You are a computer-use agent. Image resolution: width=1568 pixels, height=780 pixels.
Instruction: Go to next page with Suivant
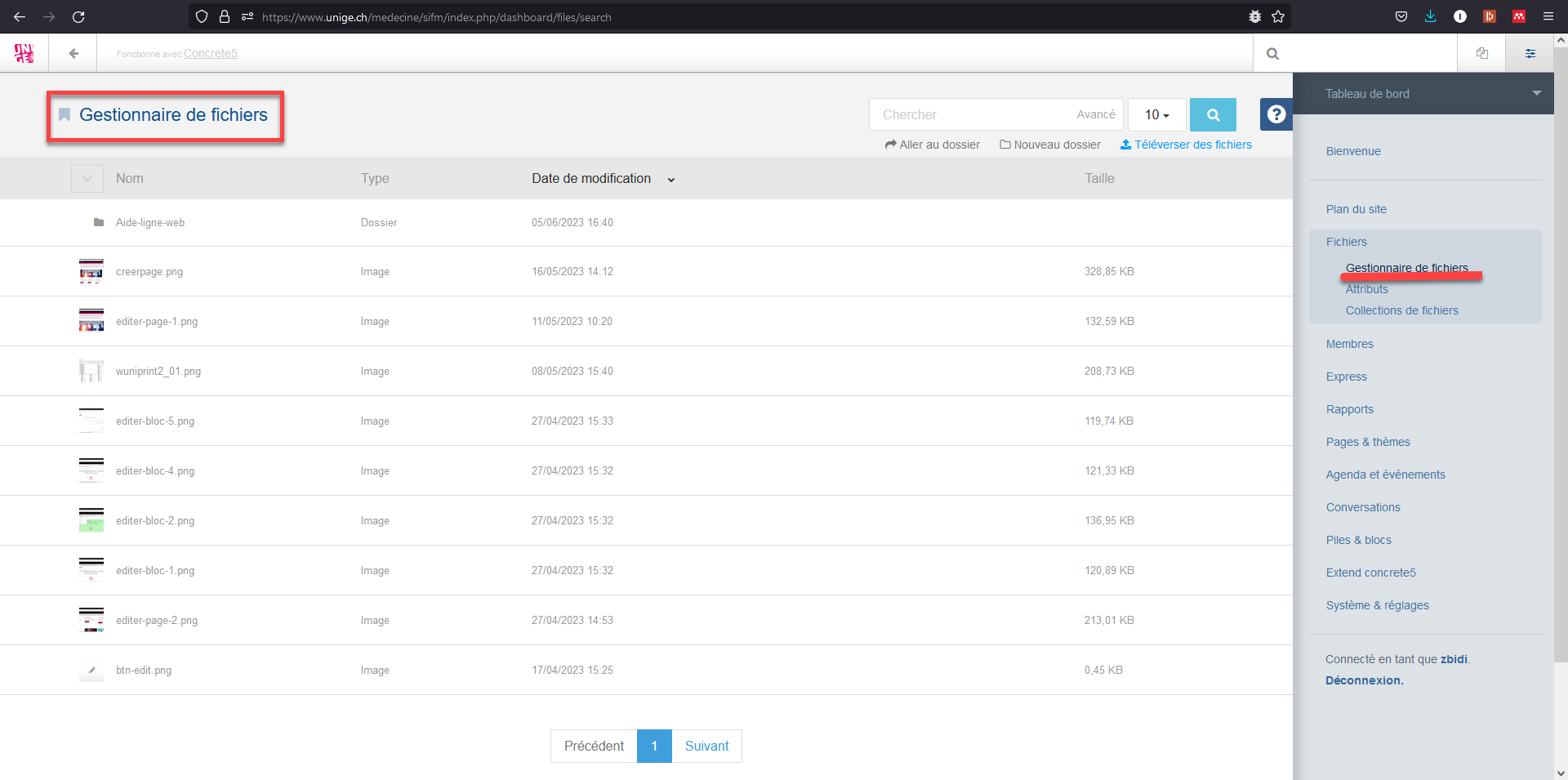[706, 746]
